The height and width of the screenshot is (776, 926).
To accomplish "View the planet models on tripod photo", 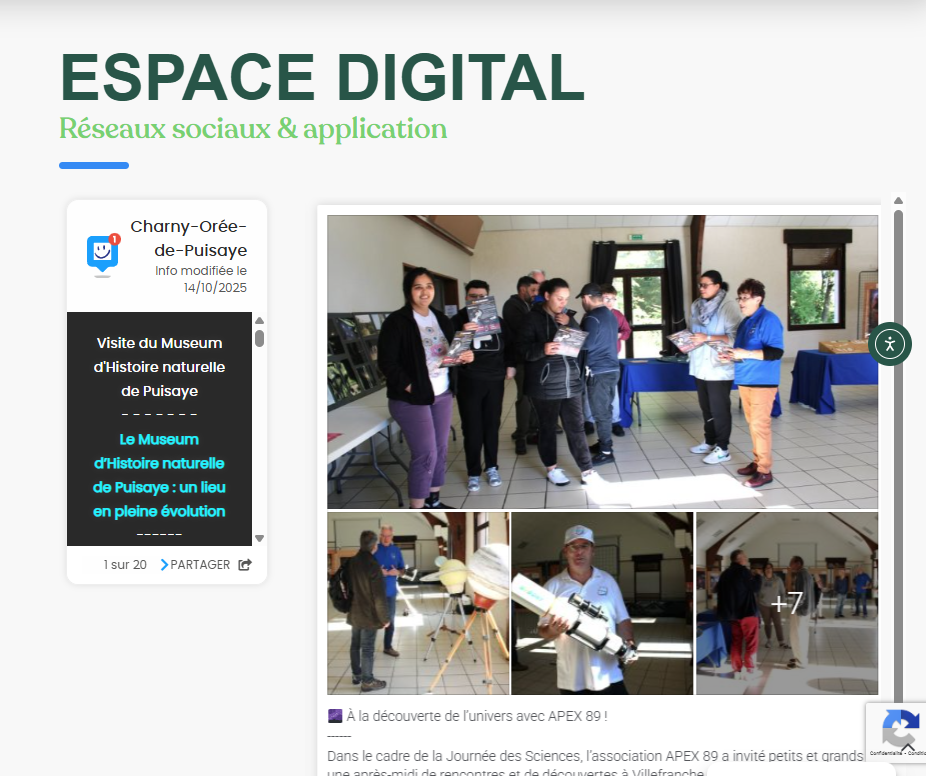I will [418, 603].
